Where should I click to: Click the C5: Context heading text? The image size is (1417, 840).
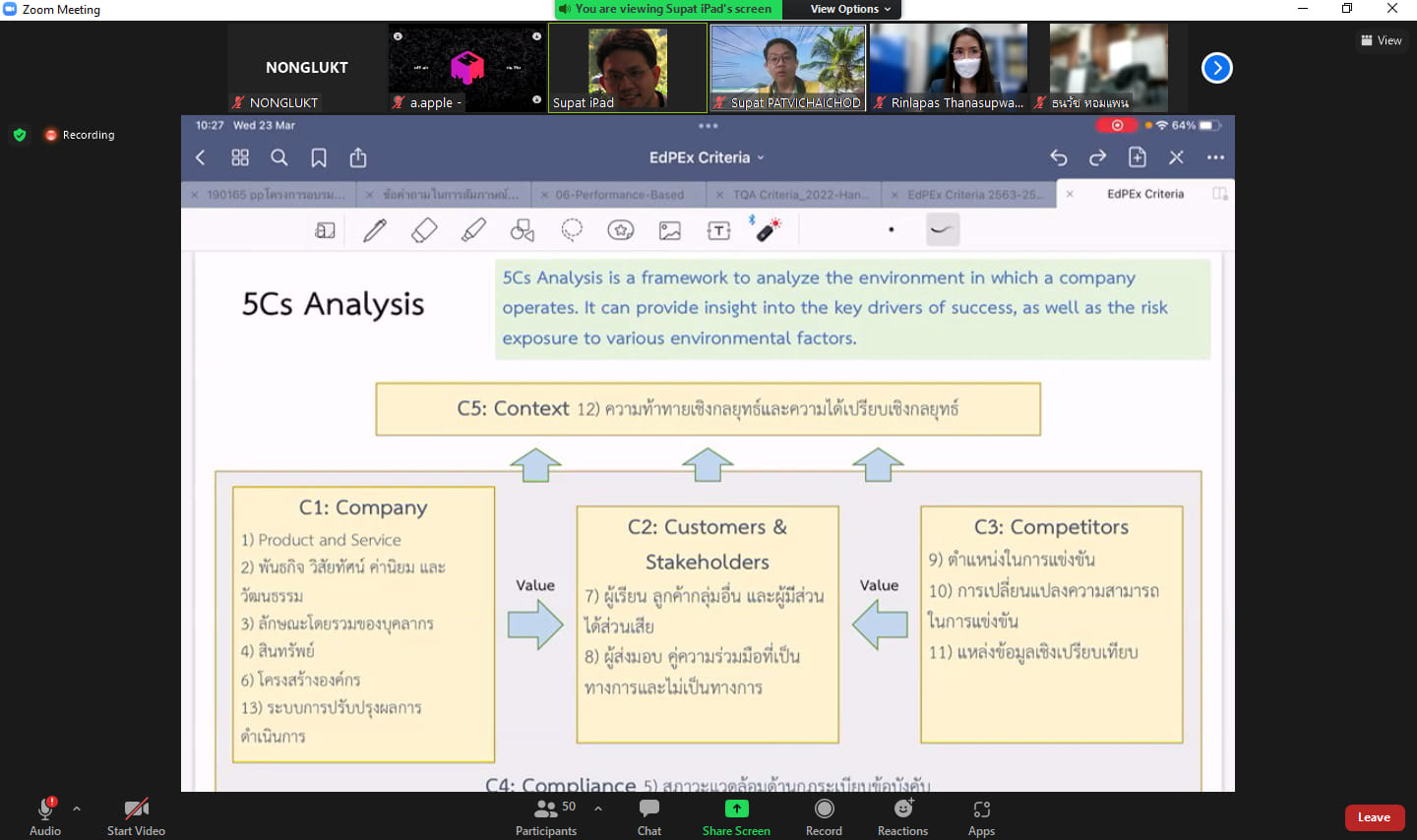(513, 408)
